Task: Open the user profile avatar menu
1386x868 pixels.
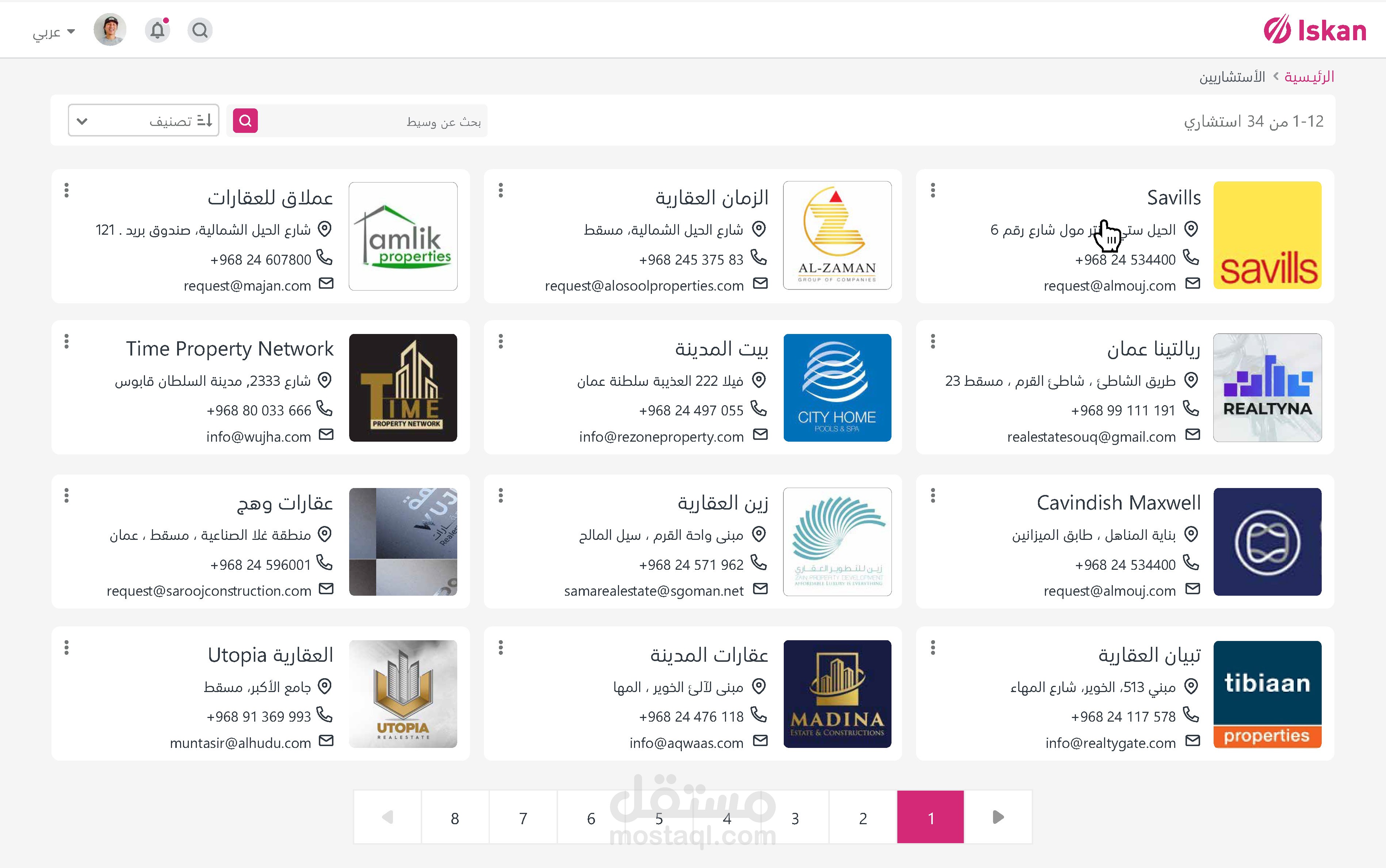Action: 110,30
